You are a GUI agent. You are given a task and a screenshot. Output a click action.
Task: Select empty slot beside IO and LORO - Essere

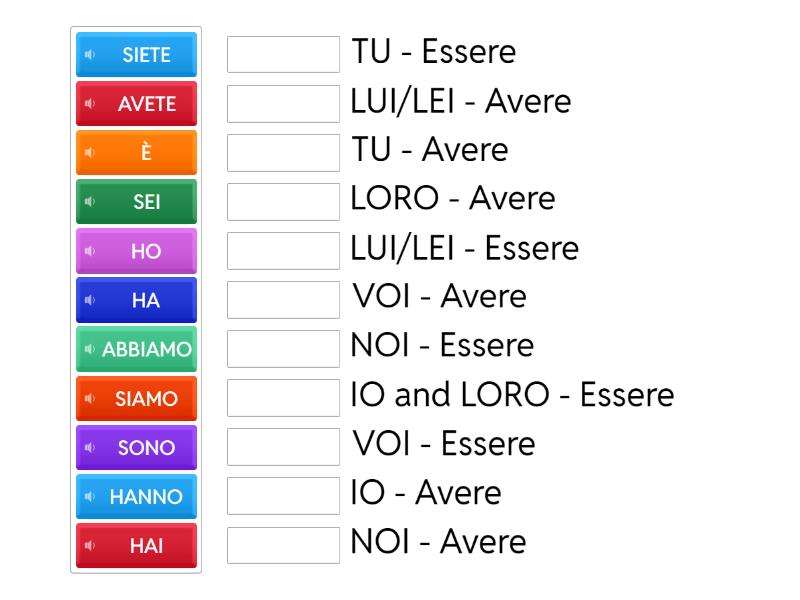point(283,398)
